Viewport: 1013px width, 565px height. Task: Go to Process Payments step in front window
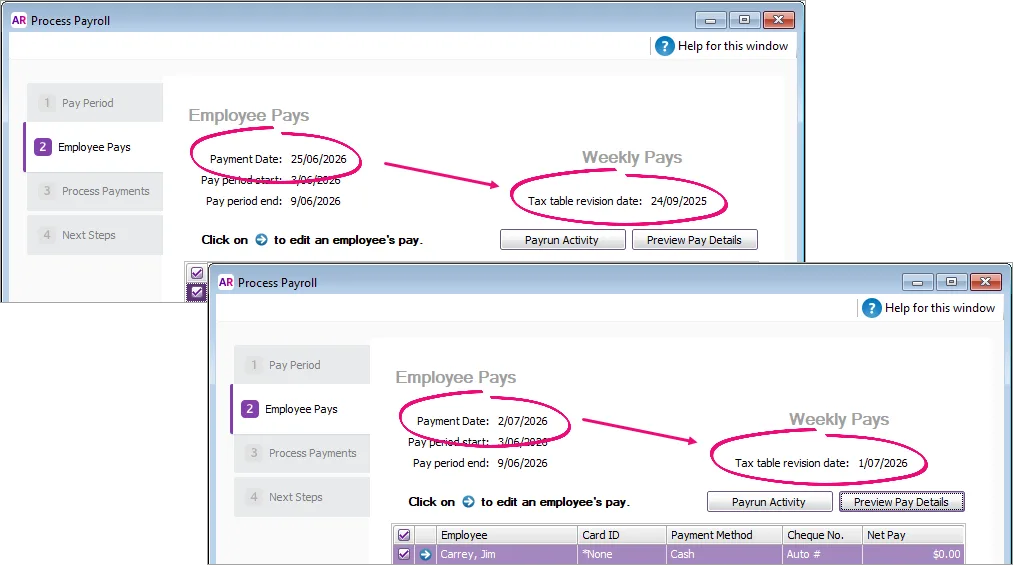pos(302,453)
